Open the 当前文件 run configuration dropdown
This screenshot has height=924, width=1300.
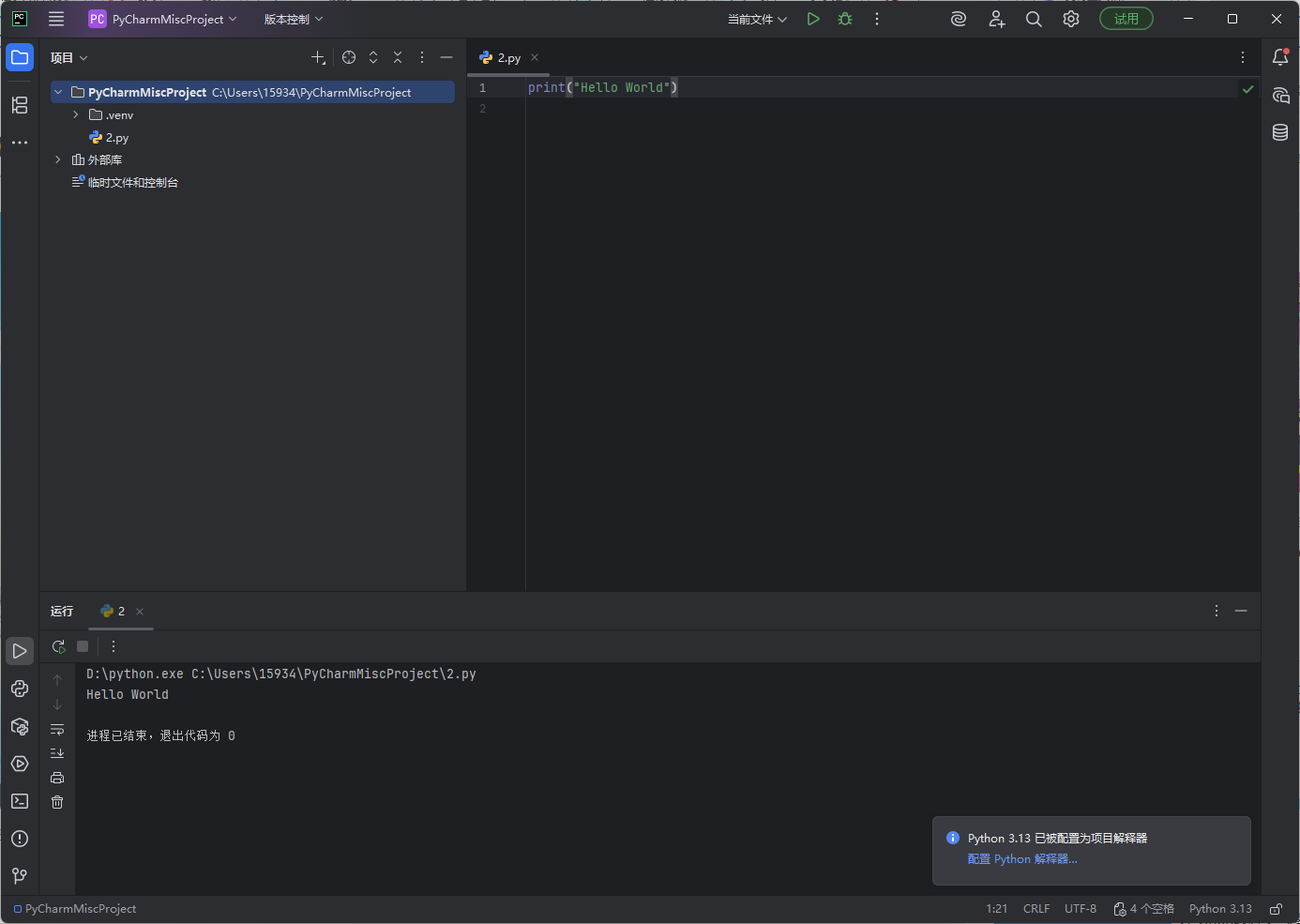pyautogui.click(x=756, y=18)
